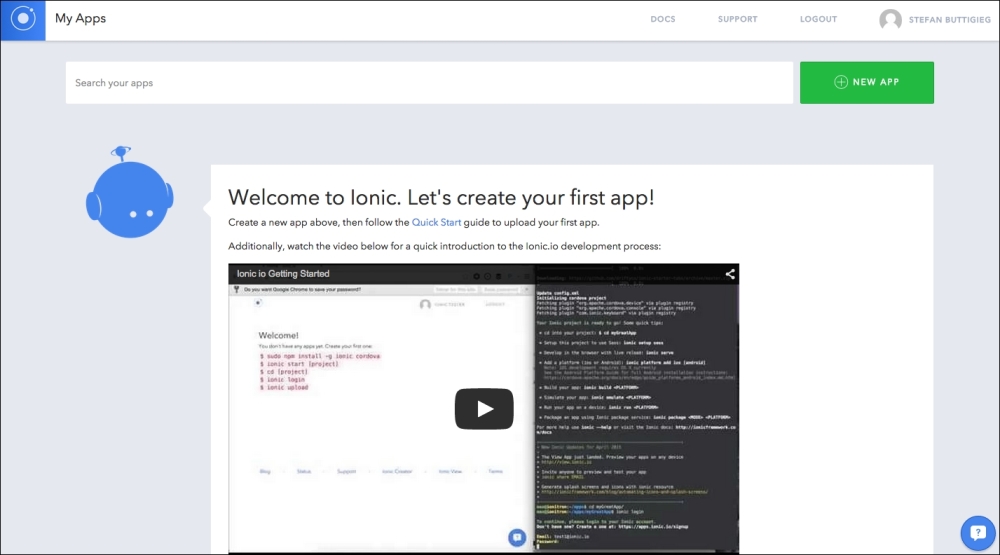Click the Ionic logo in header
Image resolution: width=1000 pixels, height=555 pixels.
[x=23, y=20]
